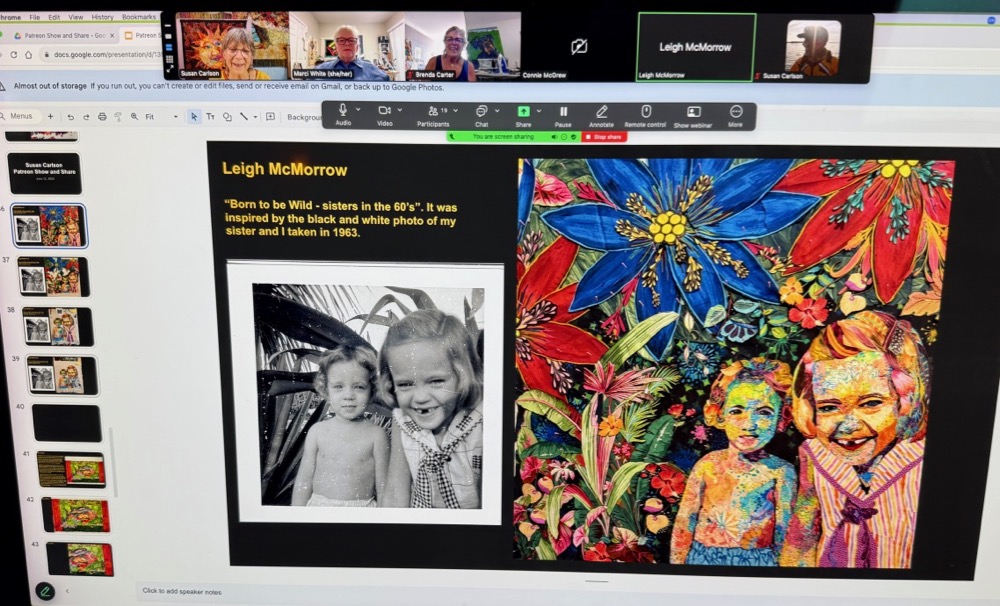The image size is (1000, 606).
Task: Expand the Fit zoom level dropdown
Action: (176, 117)
